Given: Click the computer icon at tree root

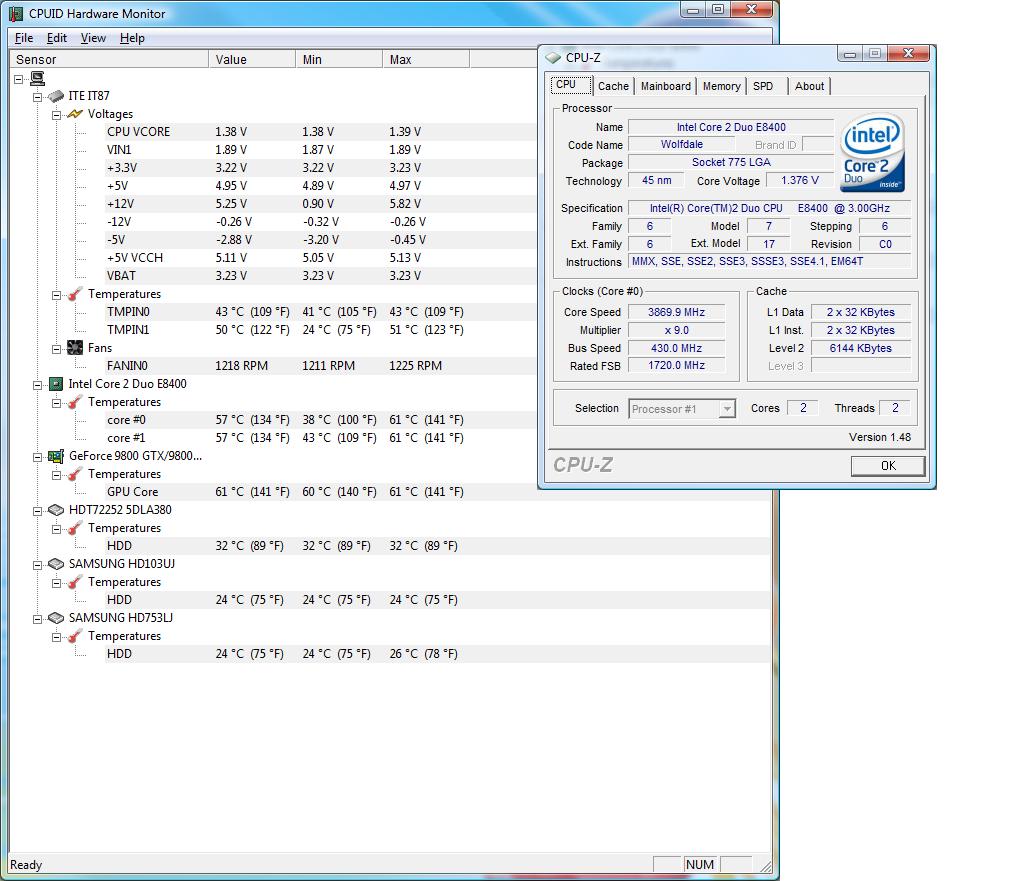Looking at the screenshot, I should point(38,78).
